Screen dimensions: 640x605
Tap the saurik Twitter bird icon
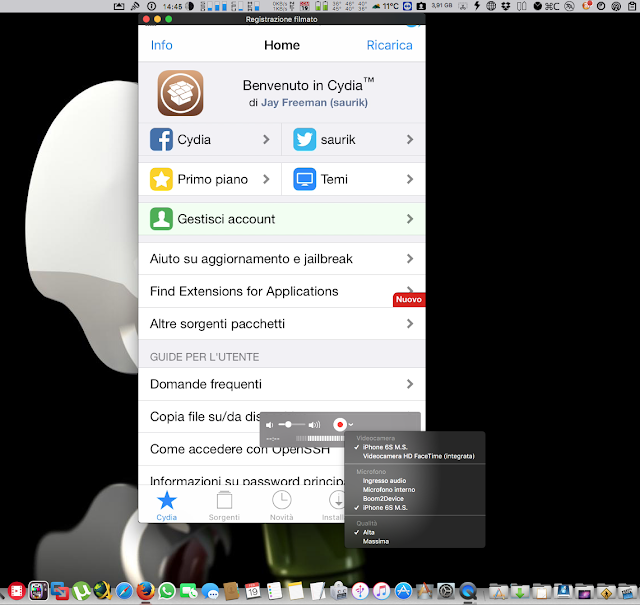click(x=304, y=140)
